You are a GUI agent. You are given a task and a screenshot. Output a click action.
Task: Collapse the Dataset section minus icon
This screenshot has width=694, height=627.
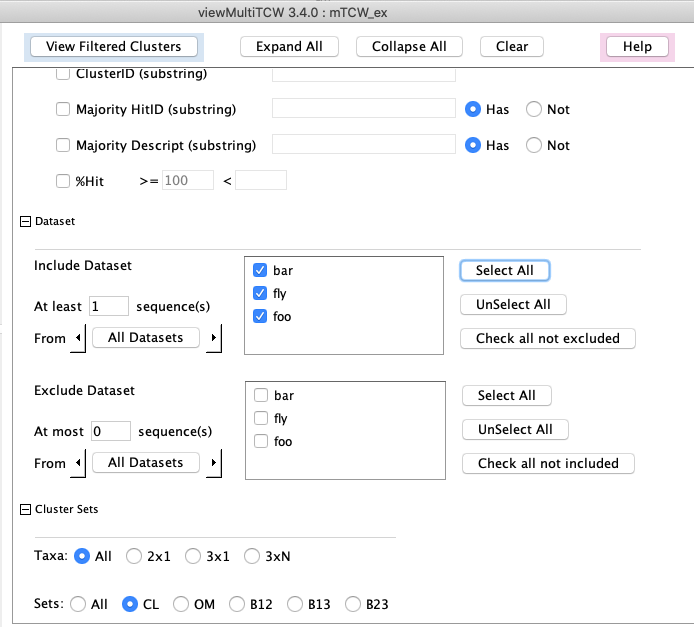[x=25, y=221]
